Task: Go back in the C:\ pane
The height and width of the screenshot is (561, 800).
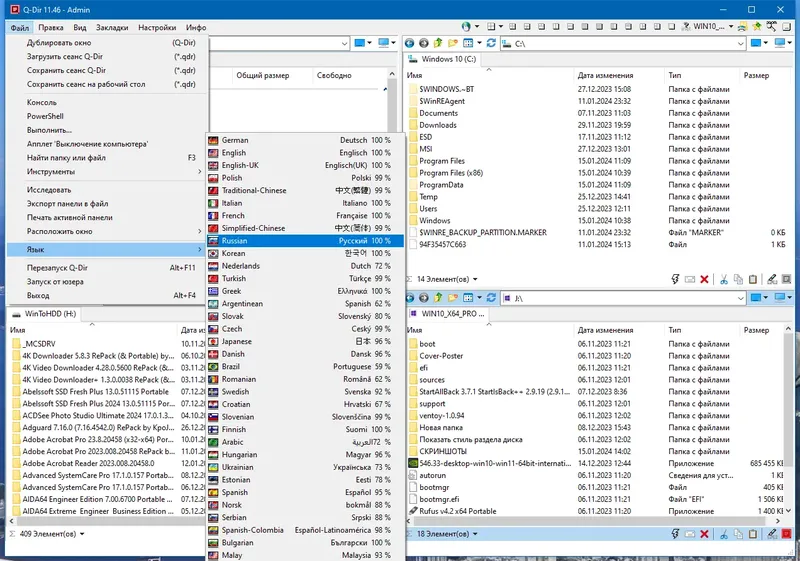Action: pos(410,43)
